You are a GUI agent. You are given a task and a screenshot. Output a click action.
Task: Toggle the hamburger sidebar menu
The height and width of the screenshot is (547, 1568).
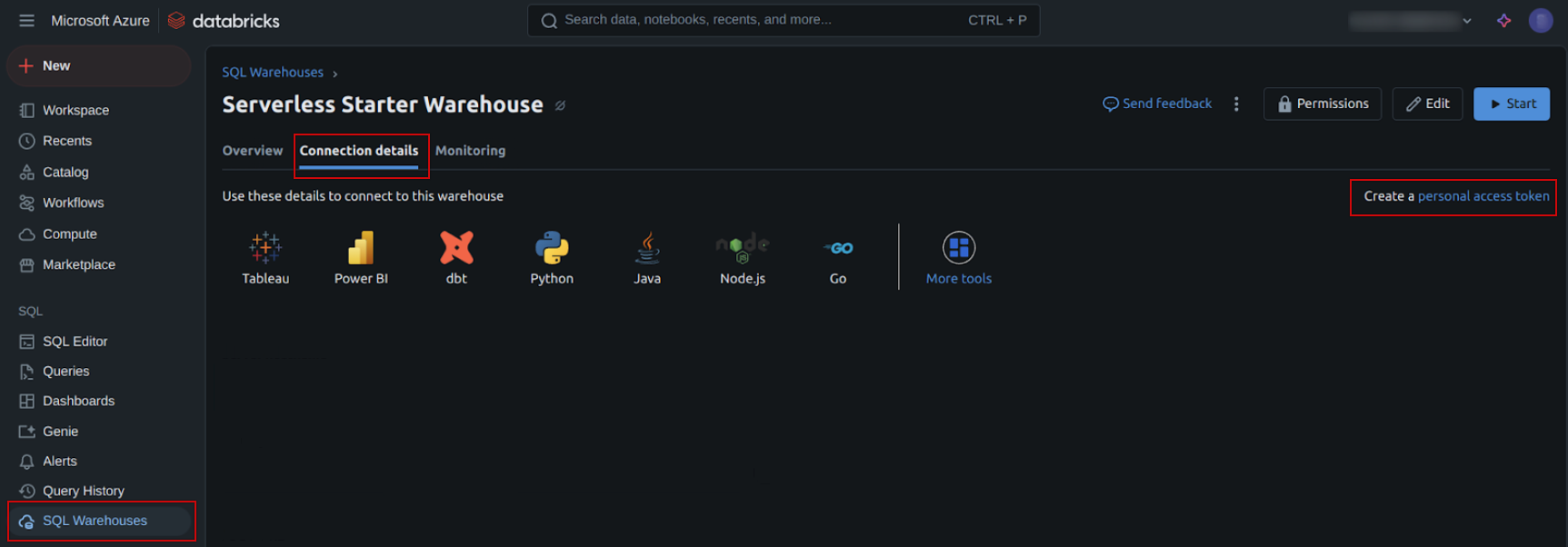(26, 20)
